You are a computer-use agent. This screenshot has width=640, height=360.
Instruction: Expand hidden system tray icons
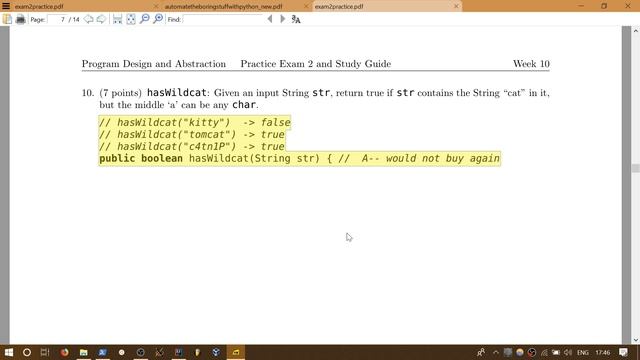coord(496,352)
